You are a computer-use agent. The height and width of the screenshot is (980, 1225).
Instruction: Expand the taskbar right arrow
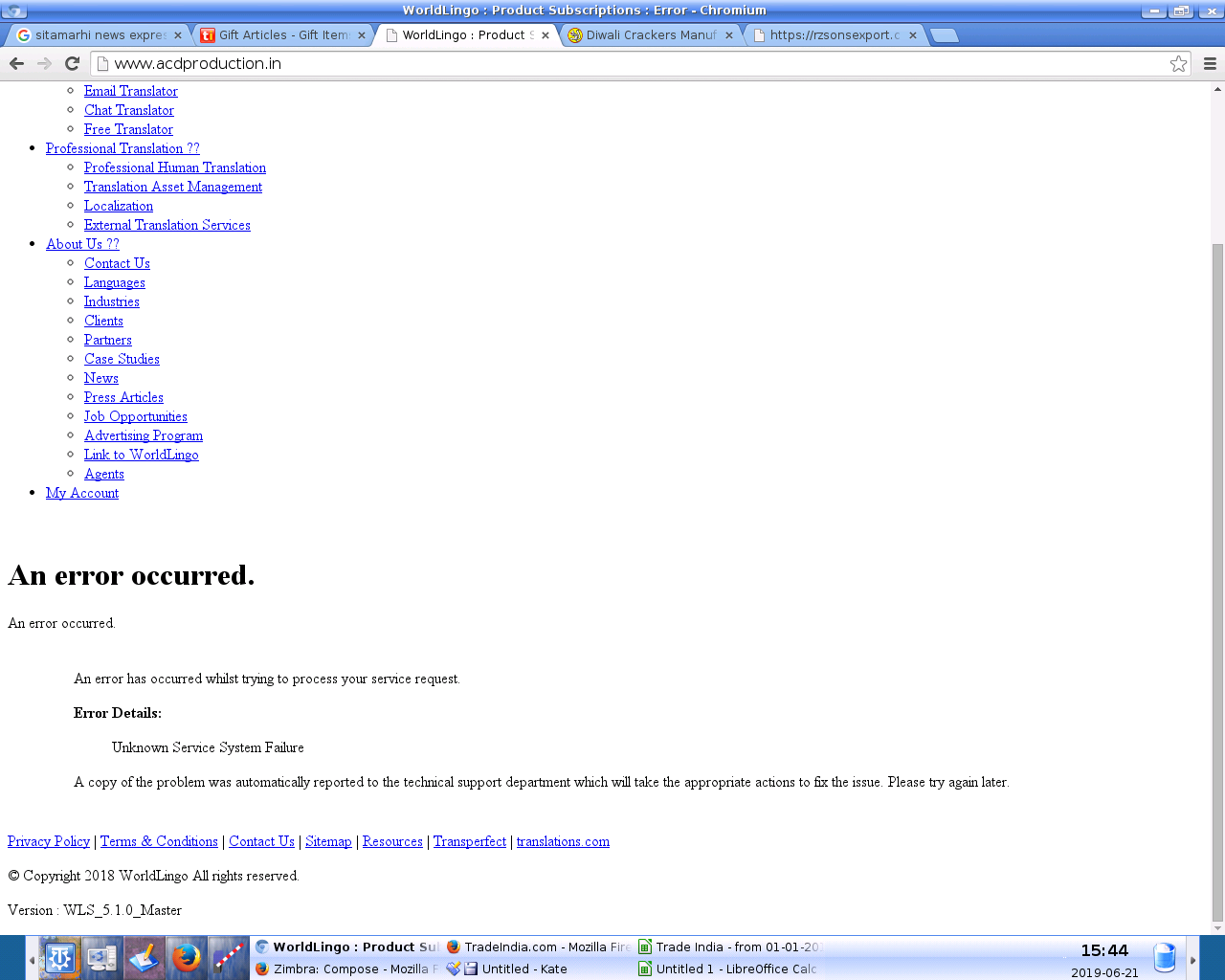[x=1192, y=960]
